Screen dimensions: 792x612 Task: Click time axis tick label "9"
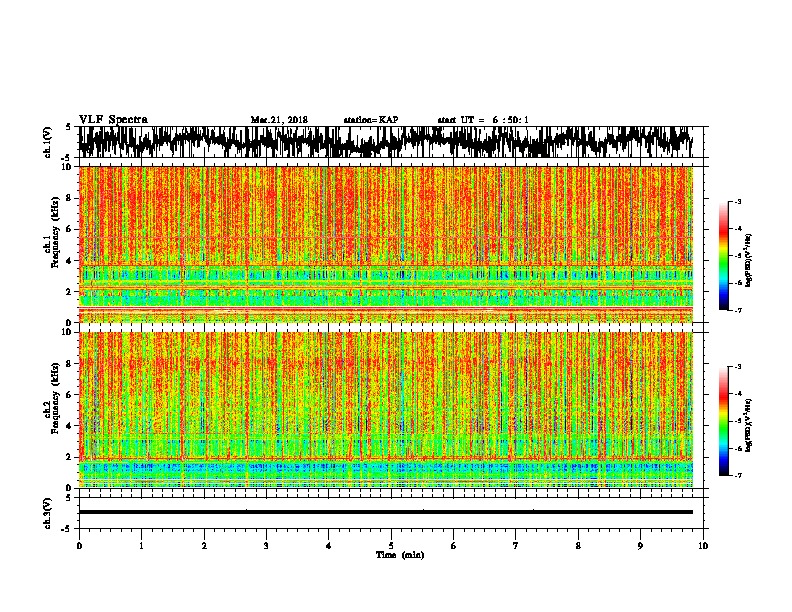pos(640,546)
